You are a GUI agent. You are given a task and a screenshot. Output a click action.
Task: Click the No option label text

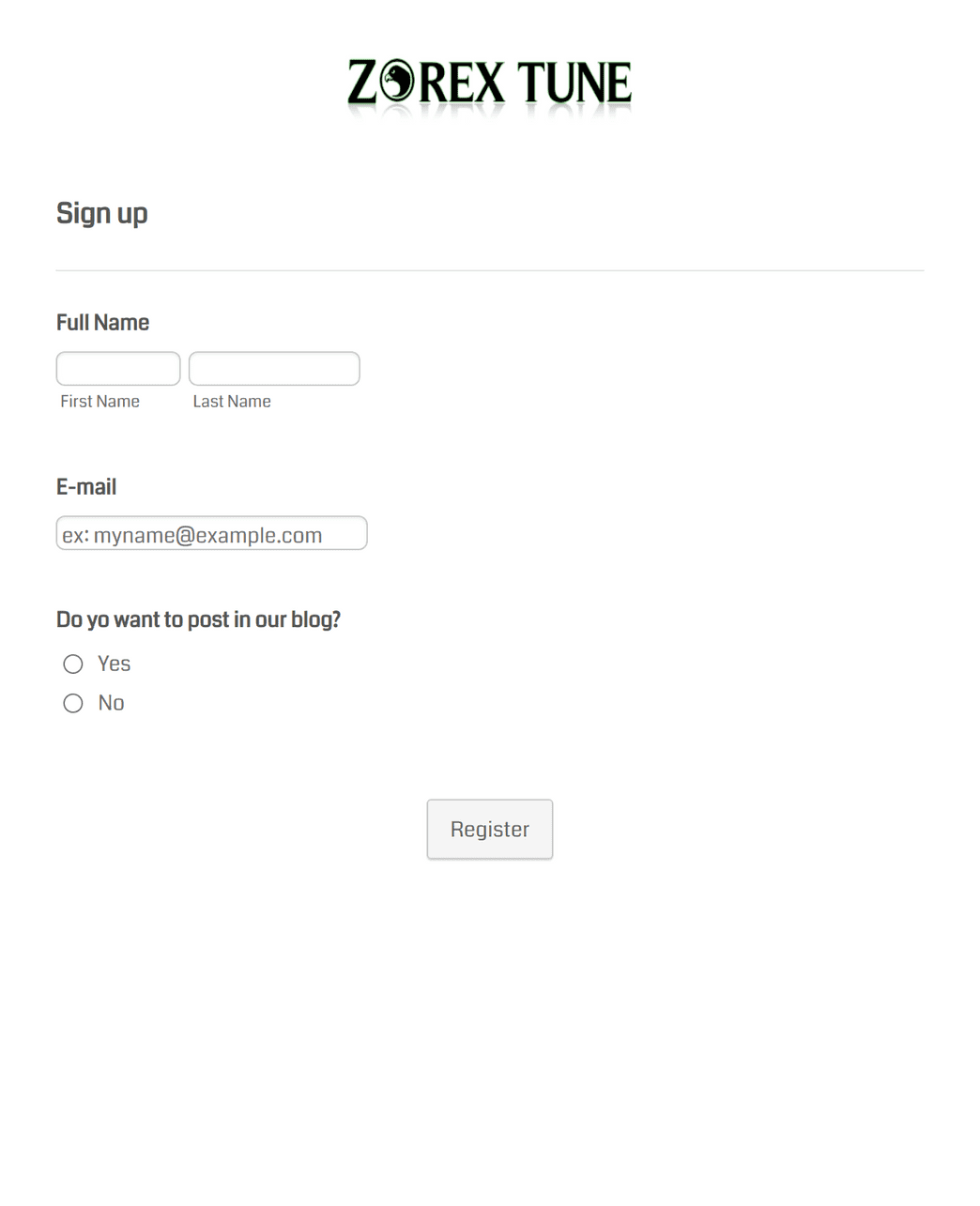point(111,704)
